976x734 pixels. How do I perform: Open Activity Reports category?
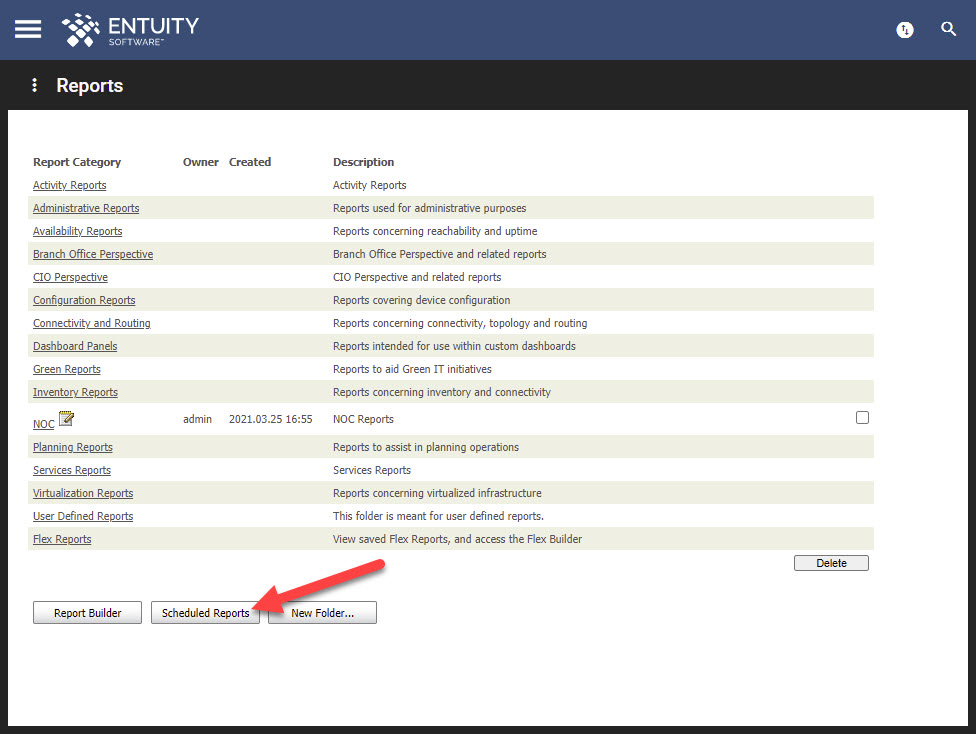70,185
